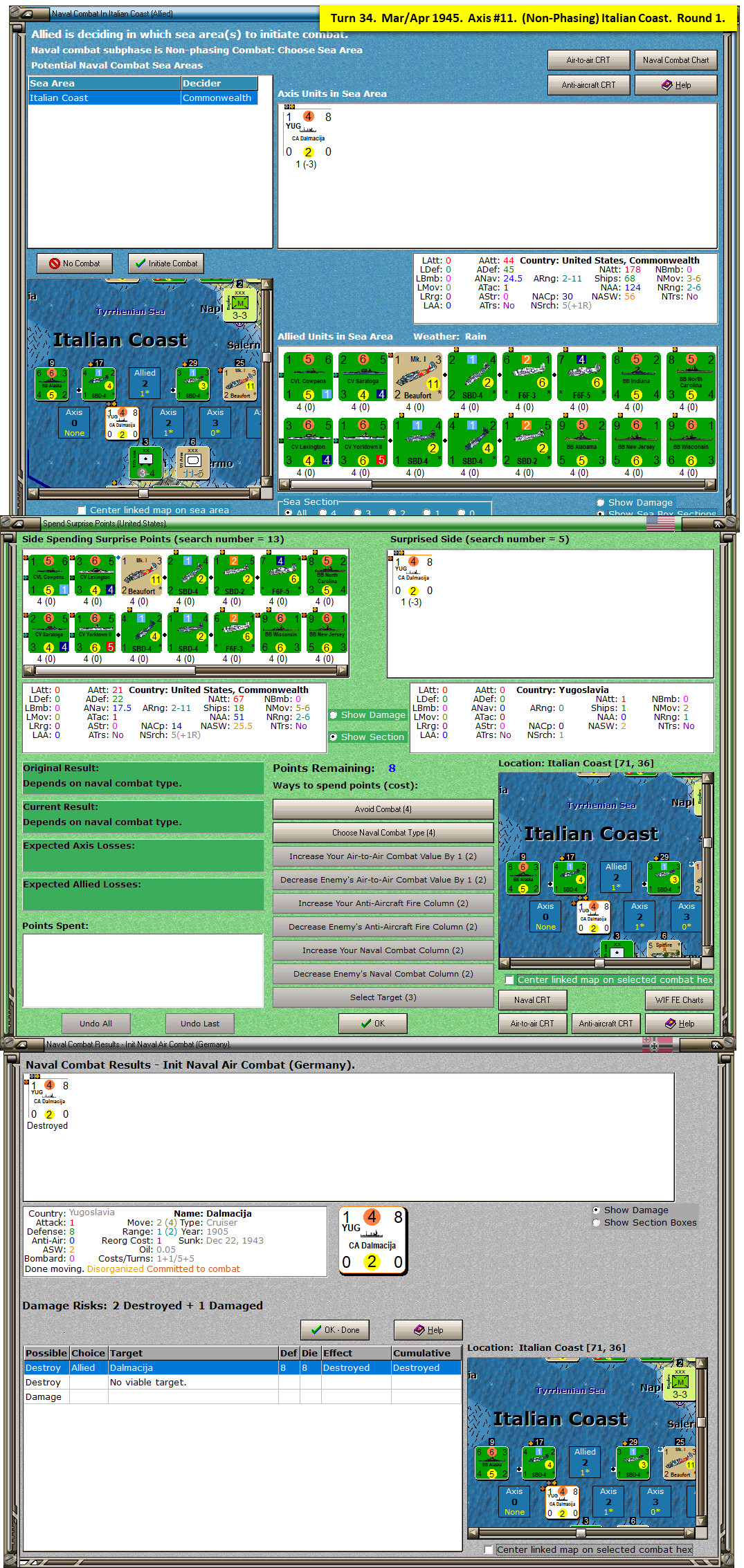744x1568 pixels.
Task: Click the Initiate Combat button
Action: [165, 264]
